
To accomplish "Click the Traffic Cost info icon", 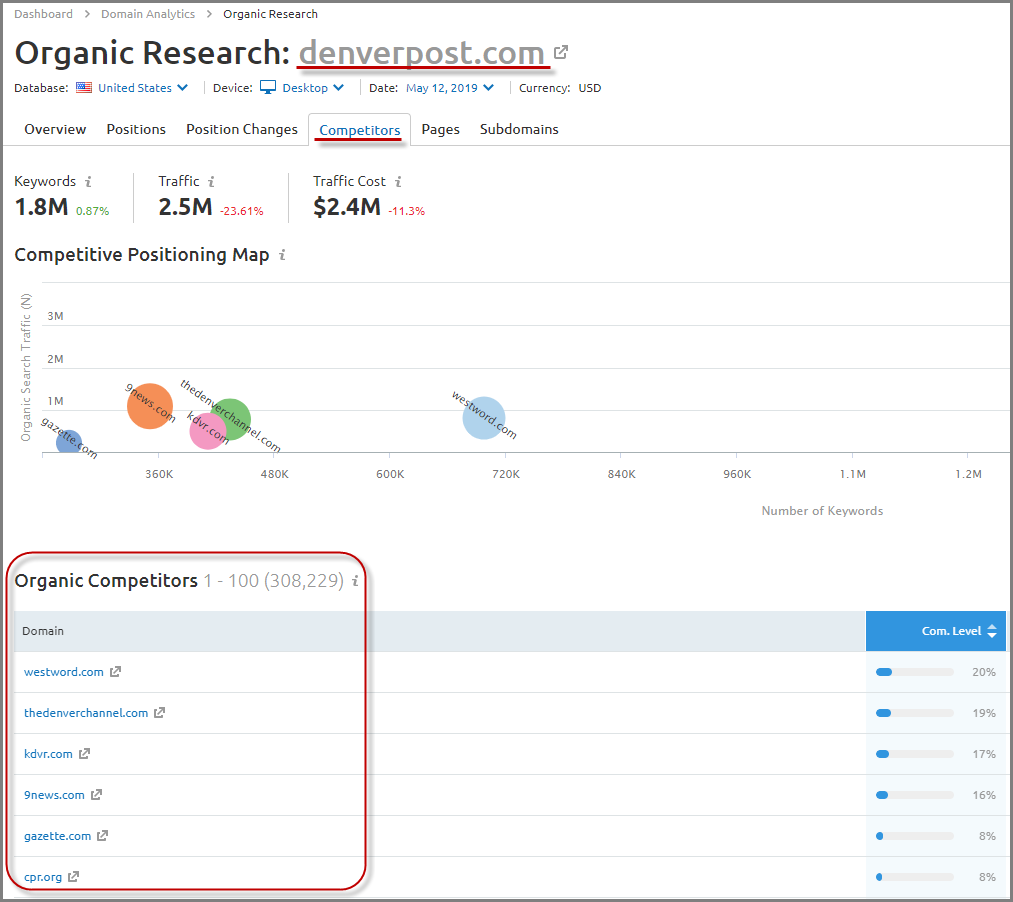I will (398, 182).
